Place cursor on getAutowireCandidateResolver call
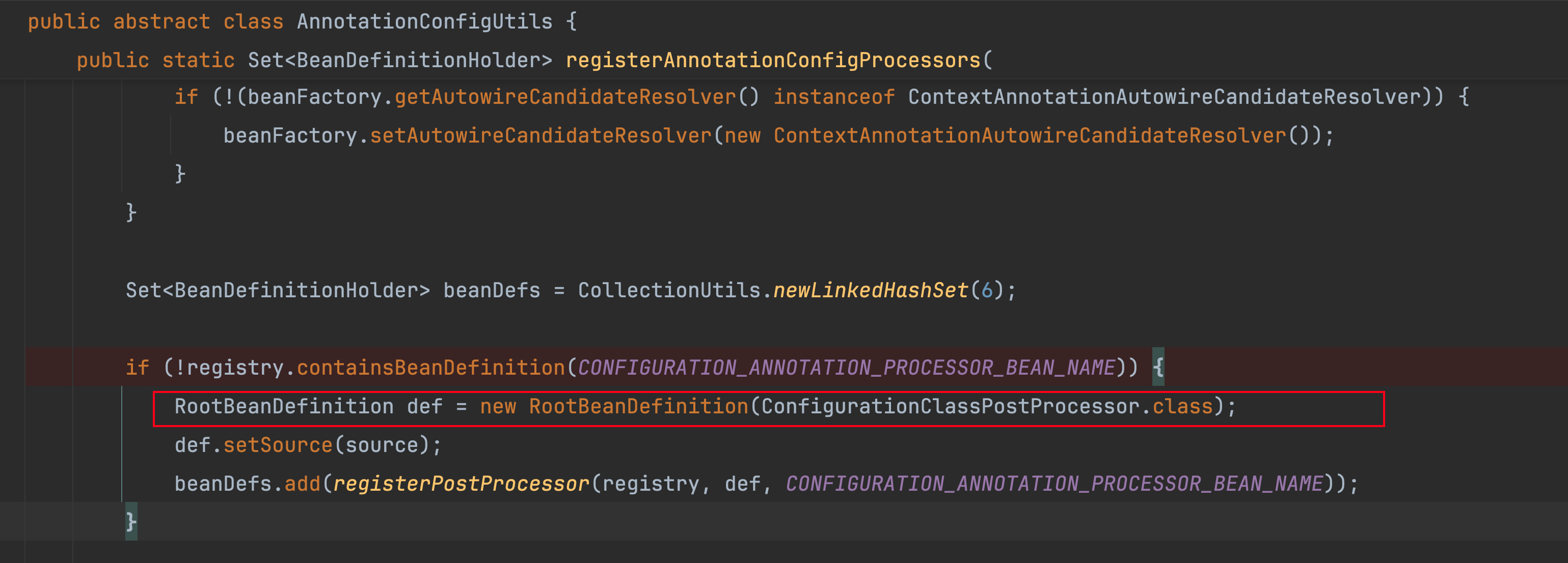The image size is (1568, 563). tap(565, 97)
